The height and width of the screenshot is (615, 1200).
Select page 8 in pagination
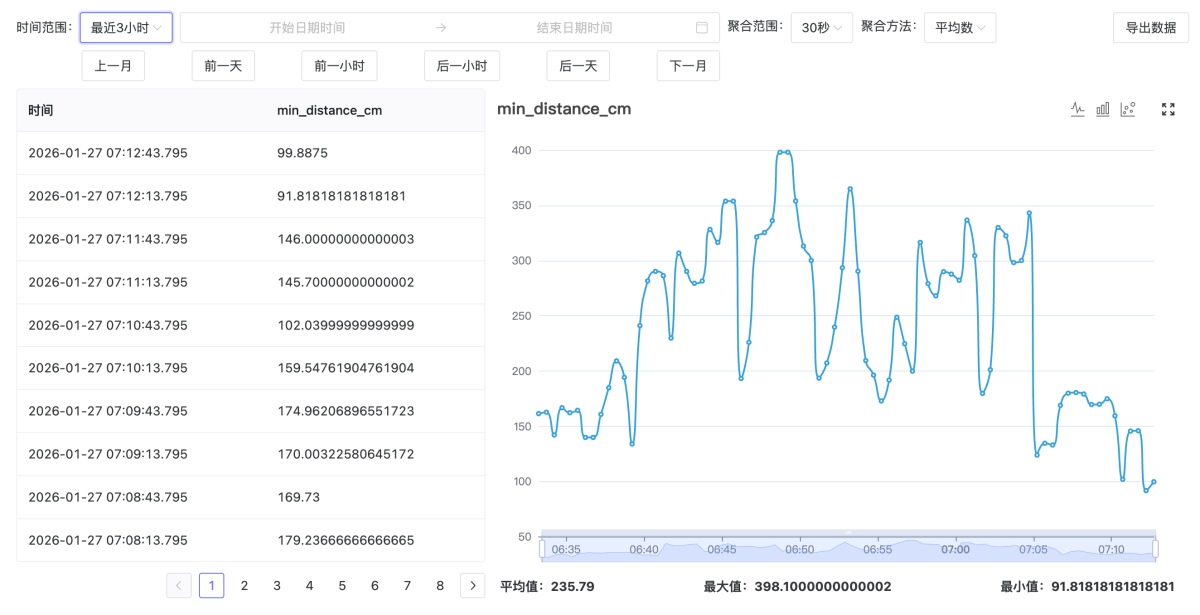pos(440,586)
